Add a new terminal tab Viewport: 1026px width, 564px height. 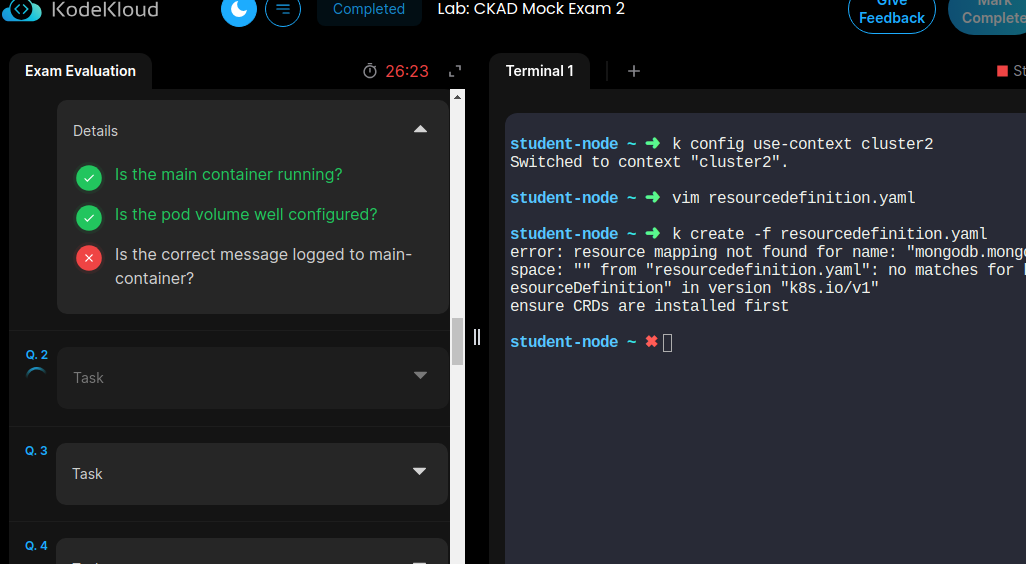pyautogui.click(x=633, y=71)
